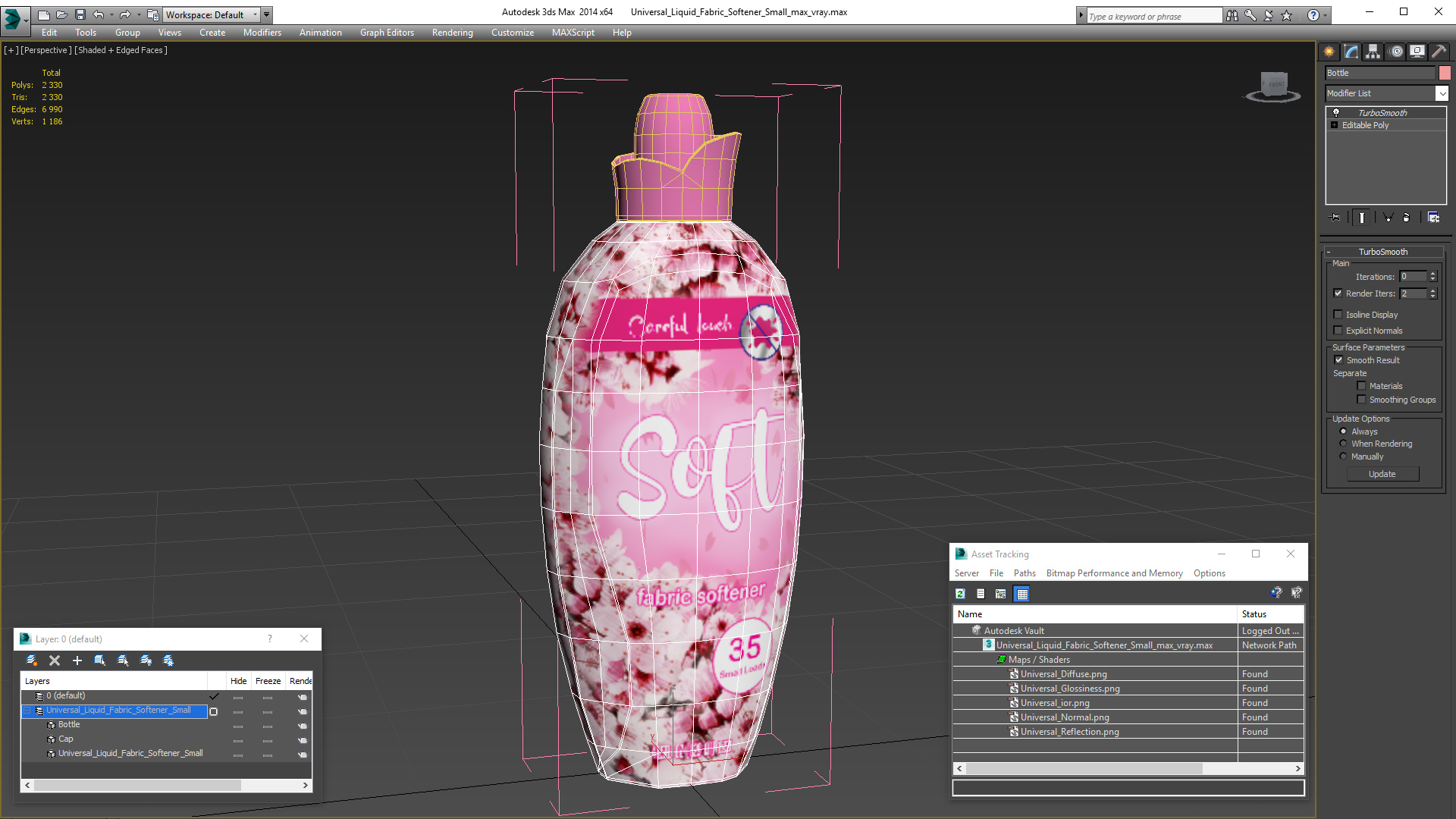Undo the last action using the undo arrow
This screenshot has height=819, width=1456.
(98, 14)
